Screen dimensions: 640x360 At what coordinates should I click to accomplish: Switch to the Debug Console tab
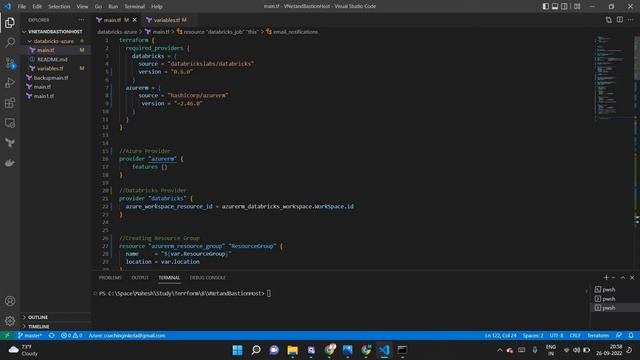pyautogui.click(x=208, y=278)
